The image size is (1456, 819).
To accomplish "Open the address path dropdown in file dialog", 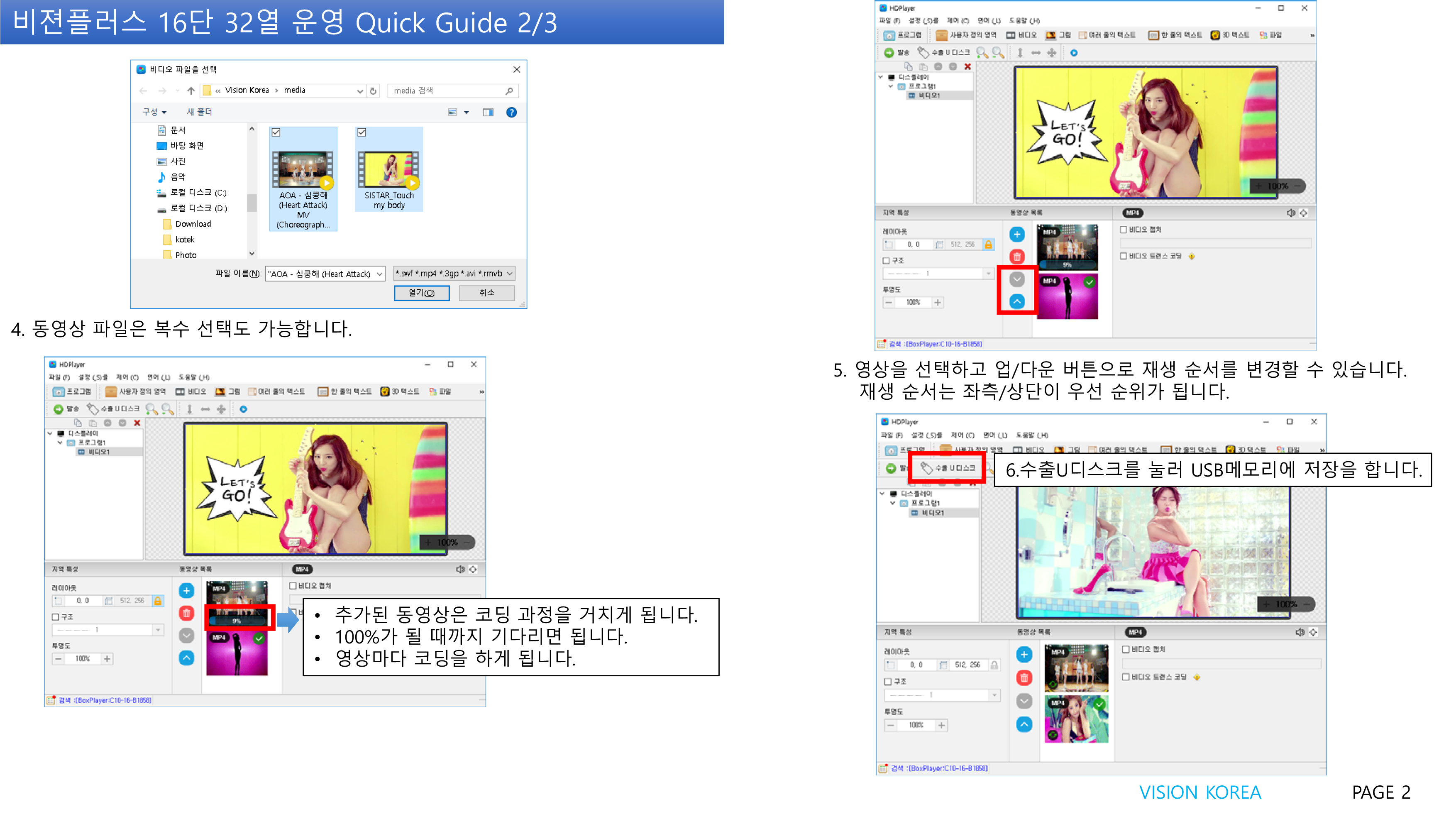I will coord(359,90).
